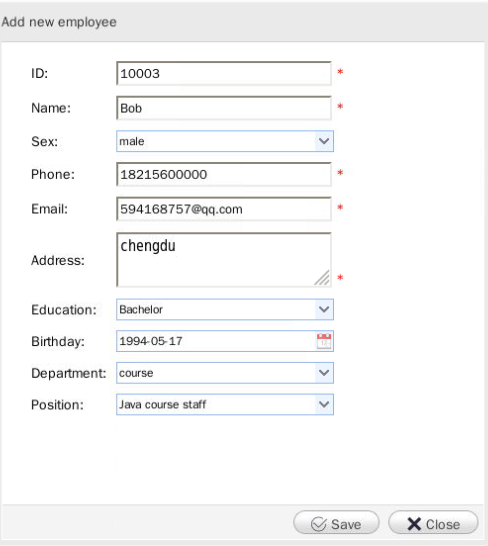
Task: Click the Email input field
Action: (224, 209)
